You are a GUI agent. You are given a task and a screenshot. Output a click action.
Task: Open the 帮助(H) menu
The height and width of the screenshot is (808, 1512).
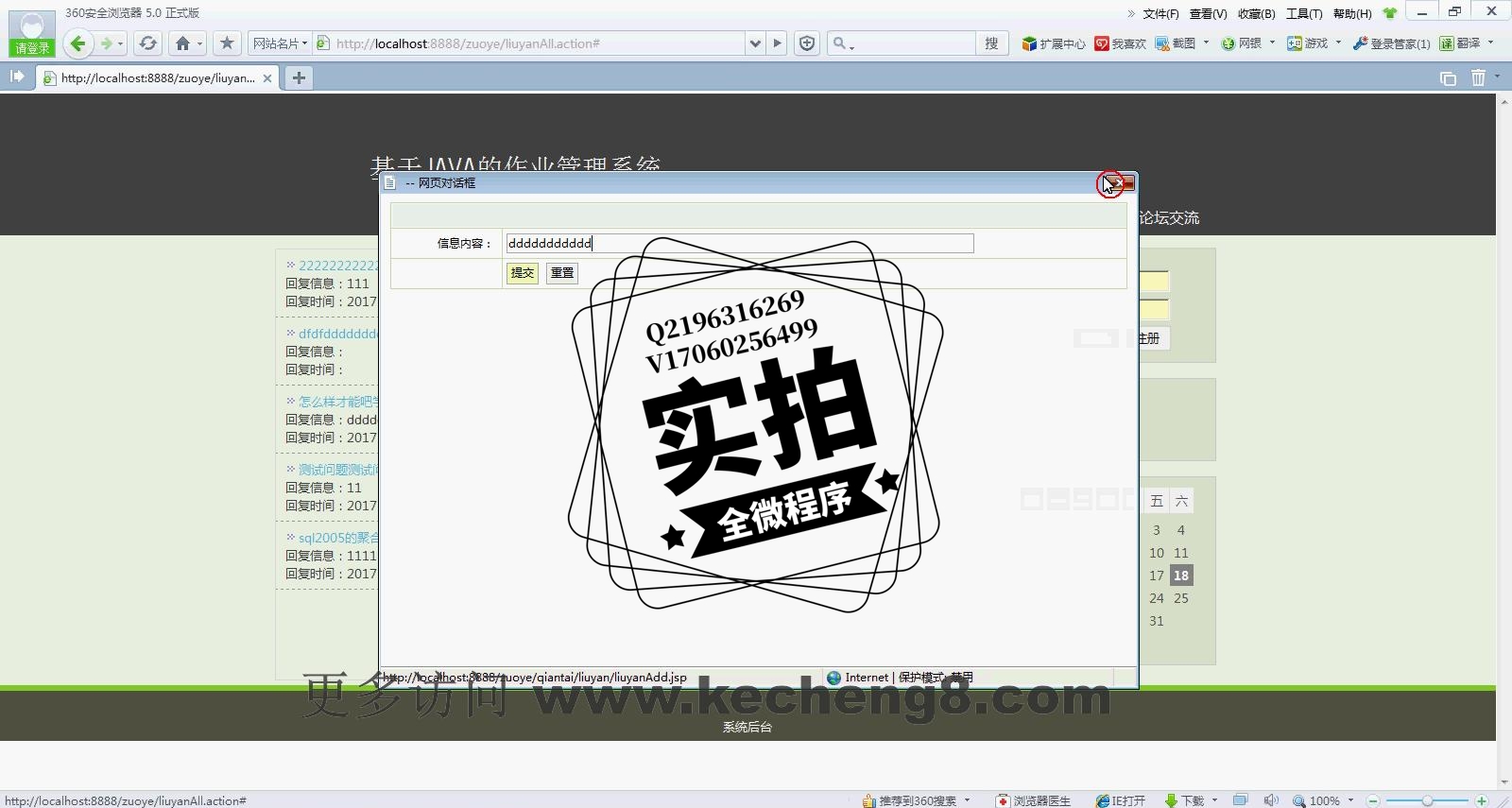(1352, 13)
